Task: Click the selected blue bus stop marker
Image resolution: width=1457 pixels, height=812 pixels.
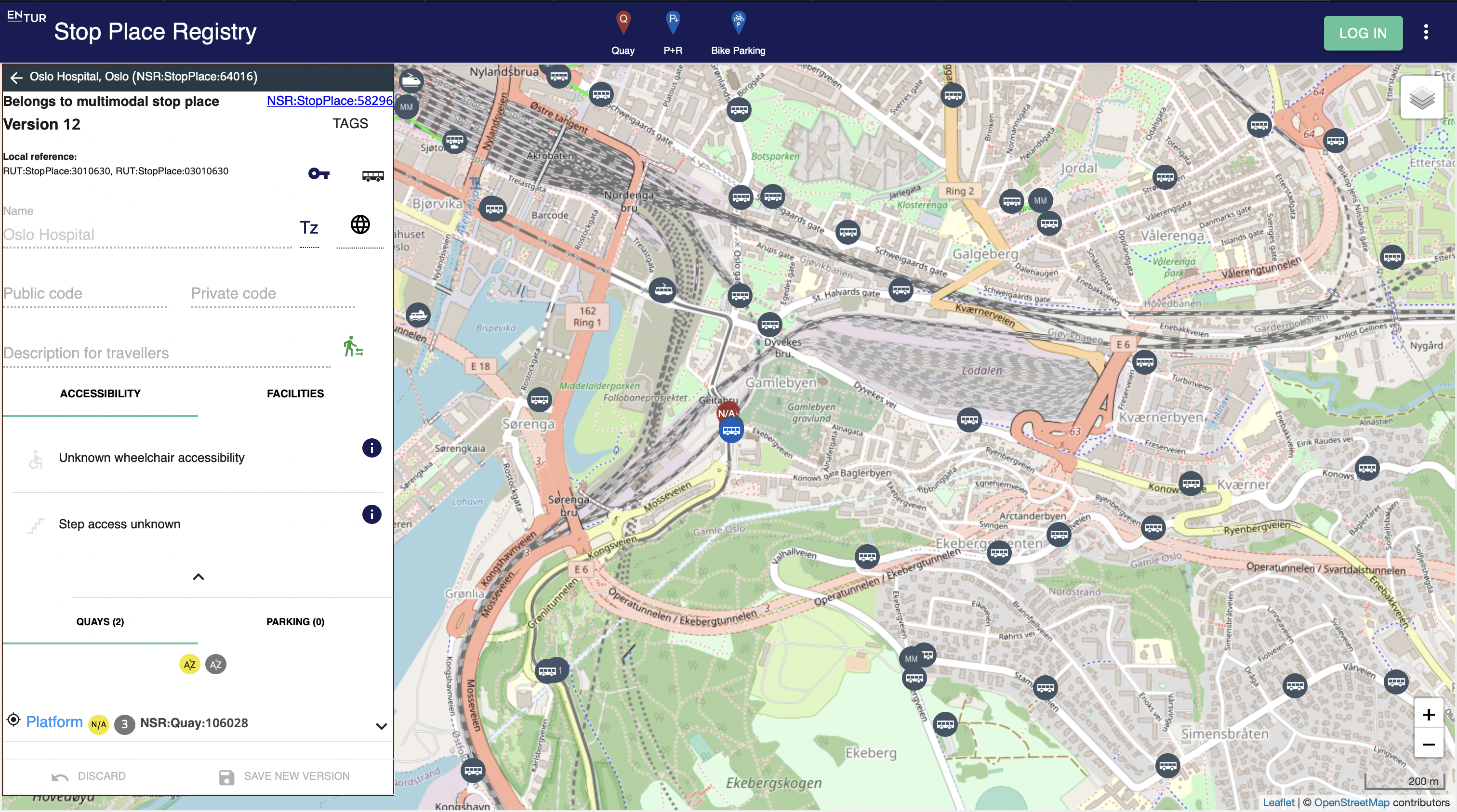Action: tap(731, 431)
